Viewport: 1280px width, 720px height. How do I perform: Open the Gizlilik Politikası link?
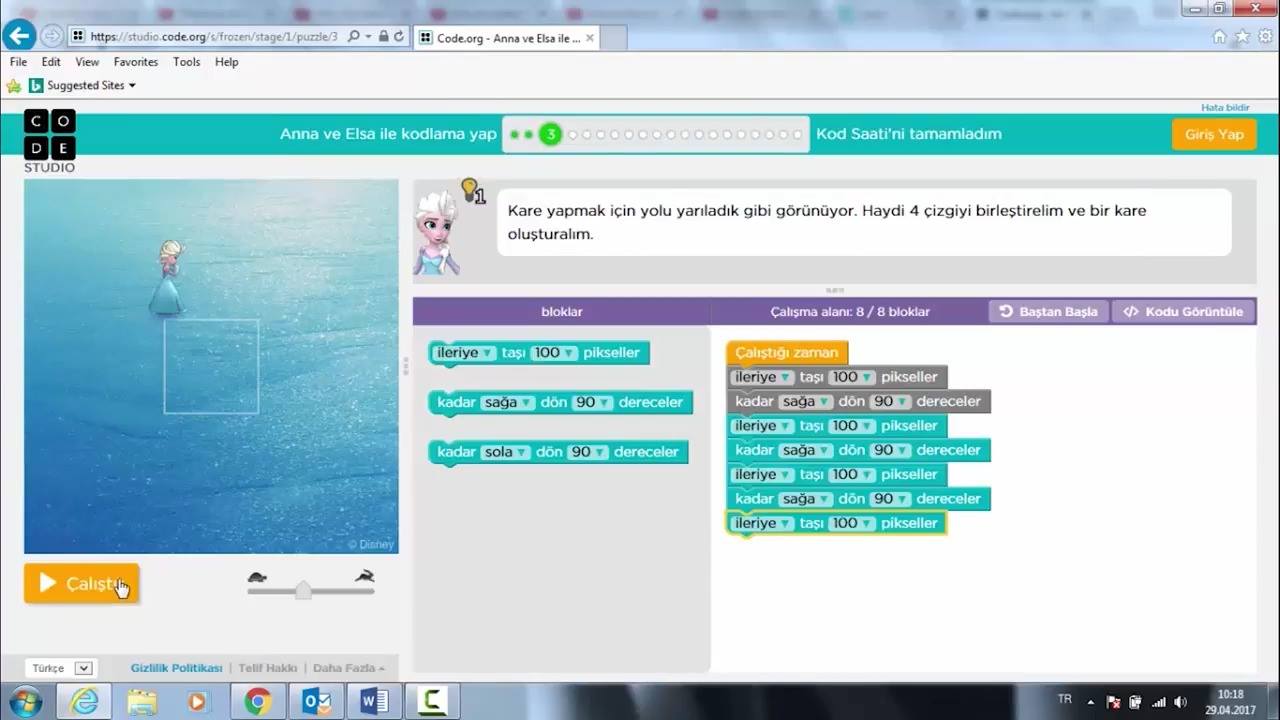pyautogui.click(x=176, y=668)
